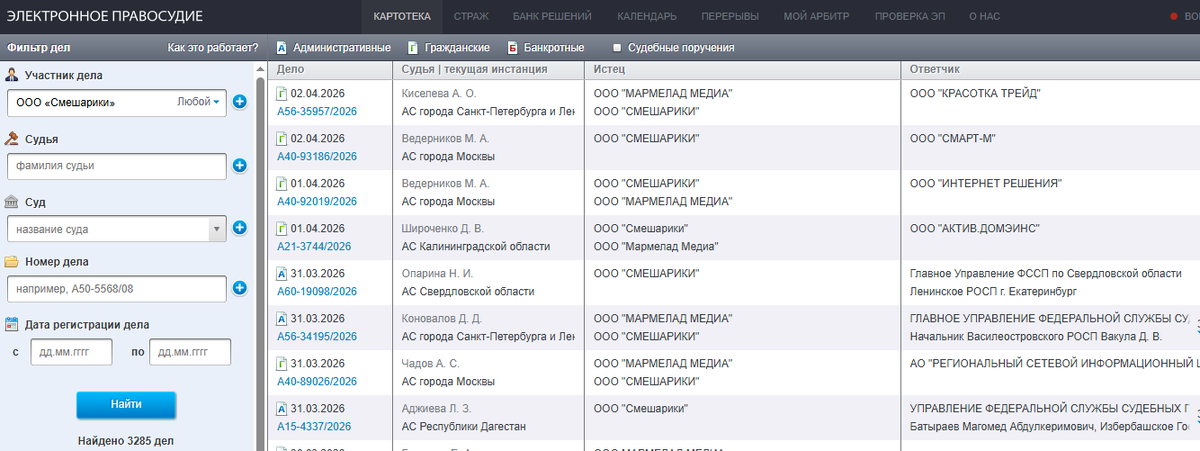Filter by Гражданские cases icon
This screenshot has height=451, width=1200.
pyautogui.click(x=413, y=48)
